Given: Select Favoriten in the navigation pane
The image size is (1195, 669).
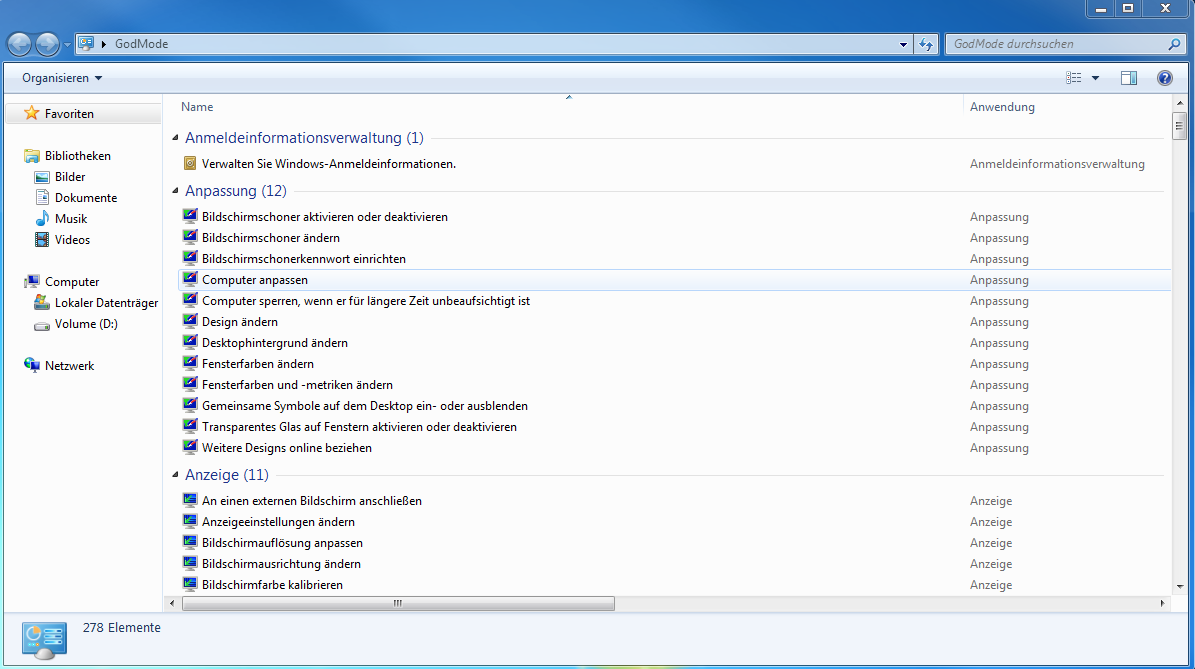Looking at the screenshot, I should (x=69, y=114).
